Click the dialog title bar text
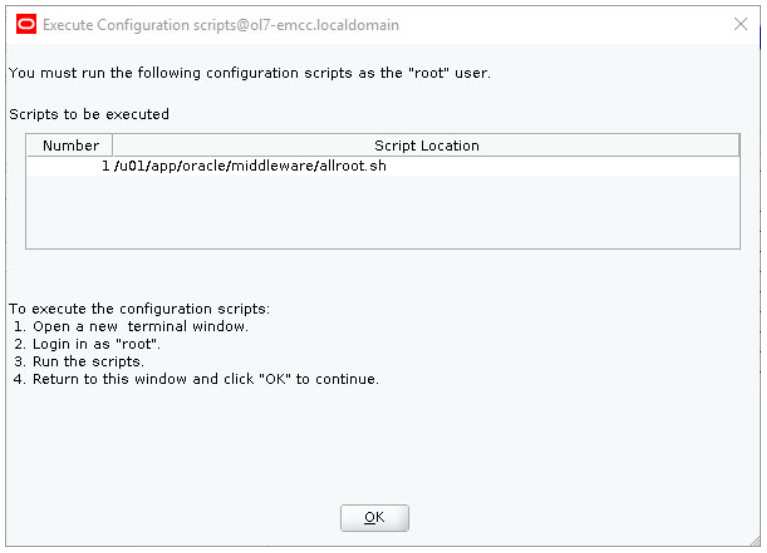 point(221,24)
